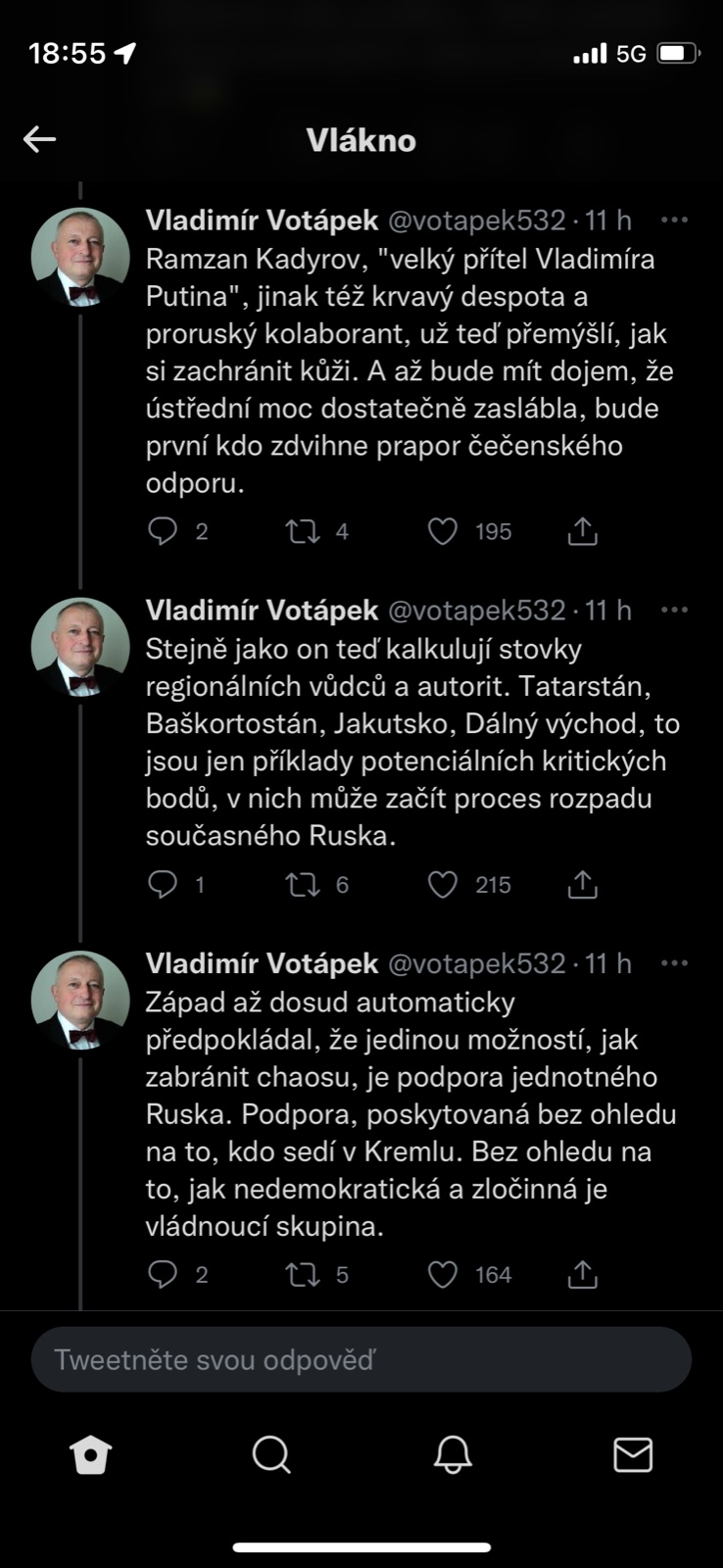Open @votapek532 handle in first tweet
723x1568 pixels.
coord(477,220)
